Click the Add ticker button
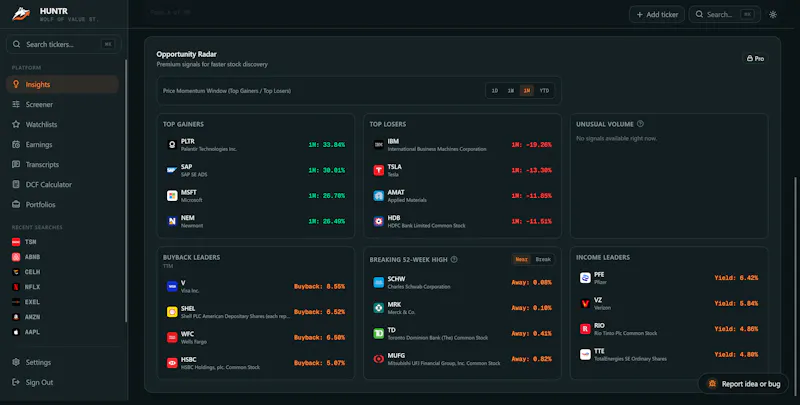Screen dimensions: 800x405 [x=657, y=14]
